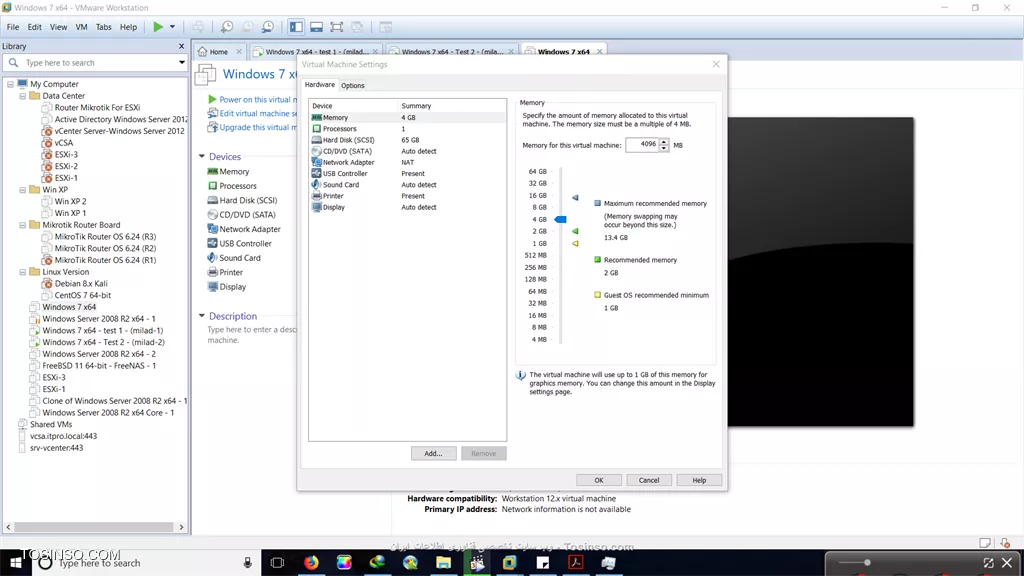
Task: Select vcsa.itpro.local:443 shared server
Action: [x=63, y=436]
